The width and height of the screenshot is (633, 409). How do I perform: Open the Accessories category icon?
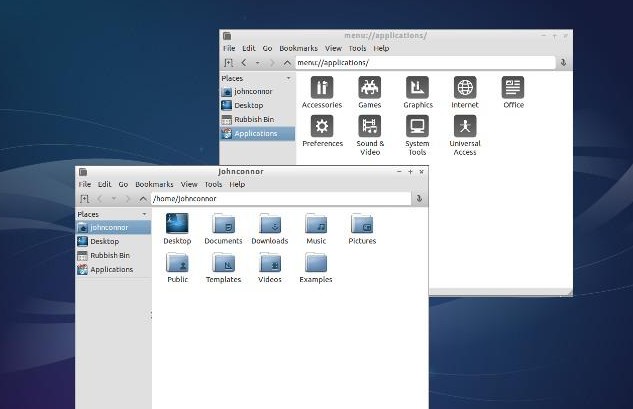pos(321,88)
